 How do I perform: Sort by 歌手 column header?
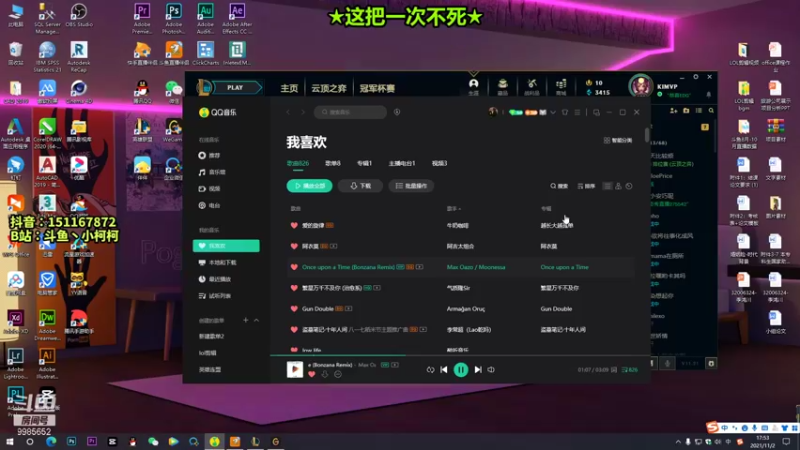click(454, 209)
